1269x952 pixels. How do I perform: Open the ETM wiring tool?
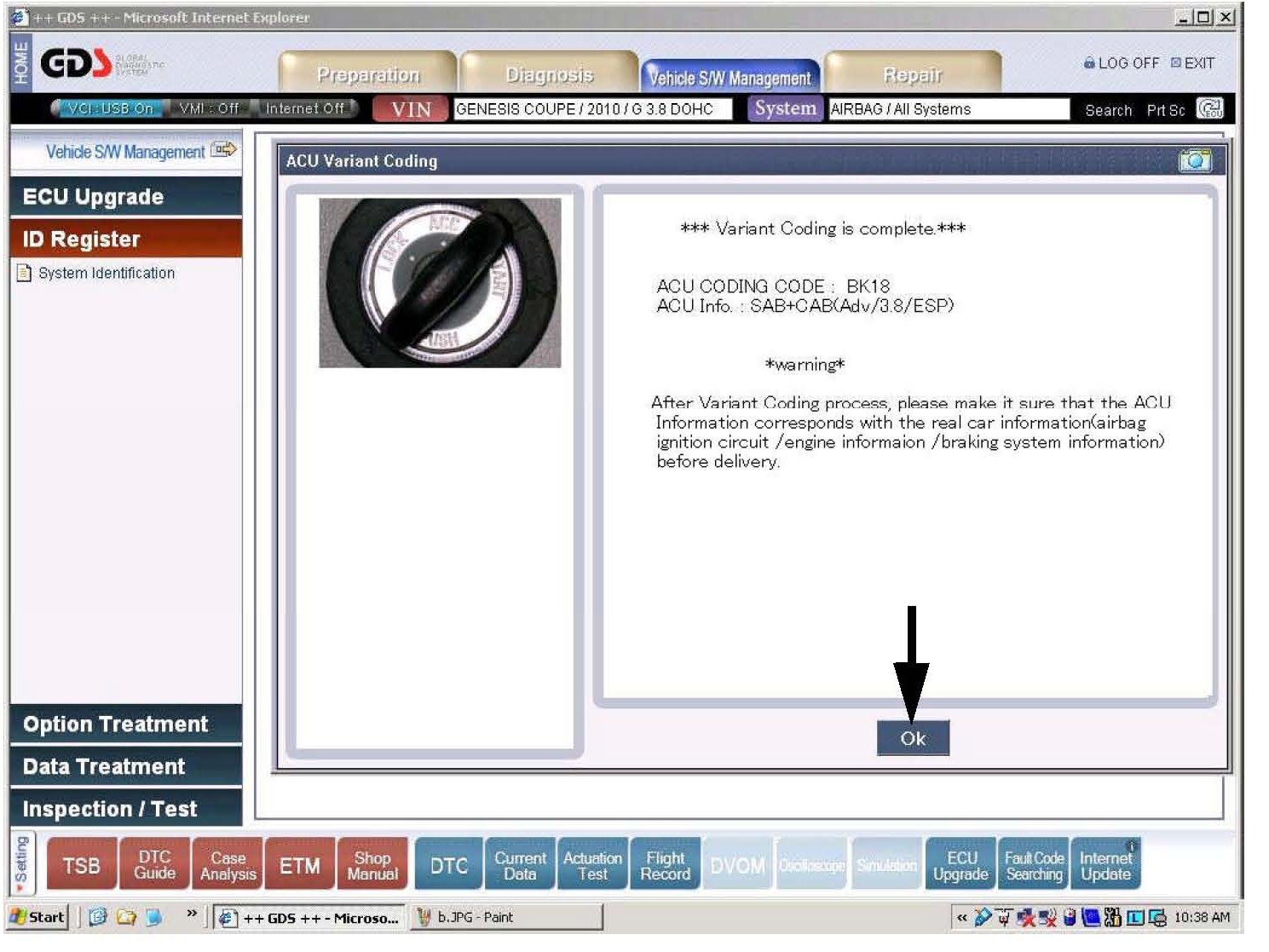click(300, 865)
